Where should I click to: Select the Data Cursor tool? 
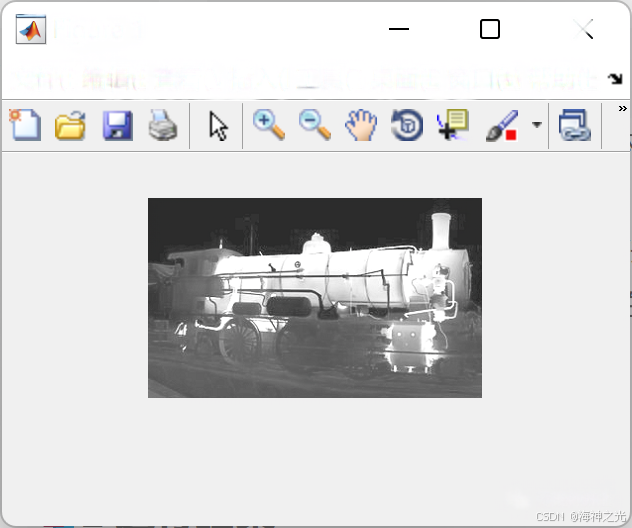[x=453, y=125]
